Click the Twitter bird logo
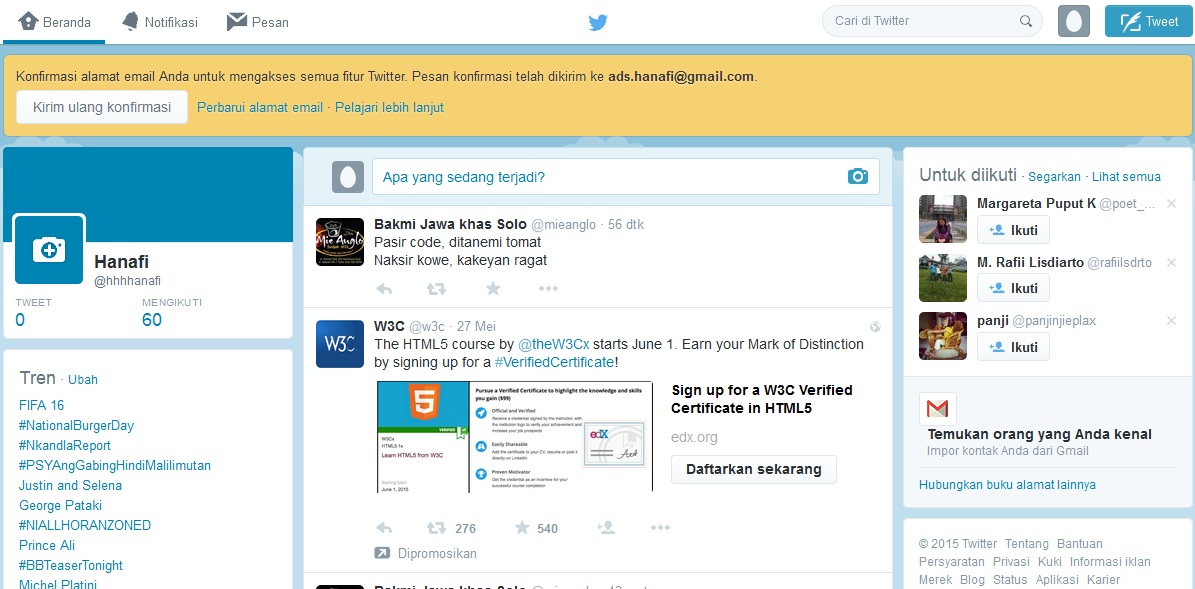 pyautogui.click(x=598, y=23)
